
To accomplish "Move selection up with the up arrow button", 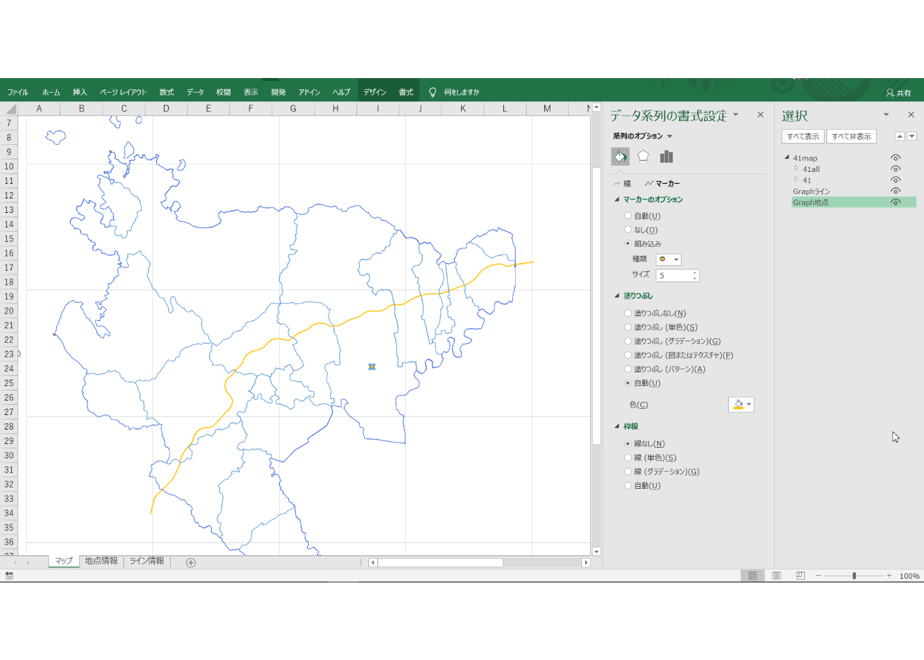I will tap(899, 136).
